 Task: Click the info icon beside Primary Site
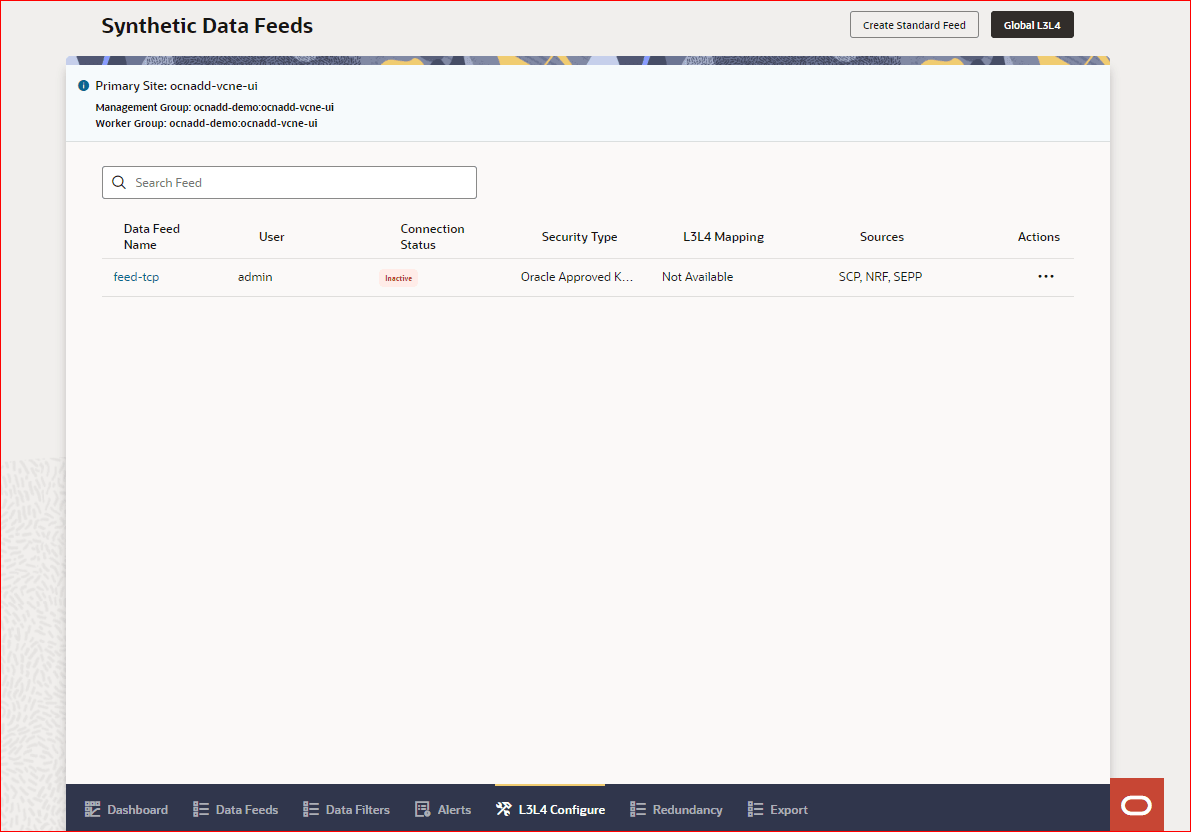[x=83, y=85]
